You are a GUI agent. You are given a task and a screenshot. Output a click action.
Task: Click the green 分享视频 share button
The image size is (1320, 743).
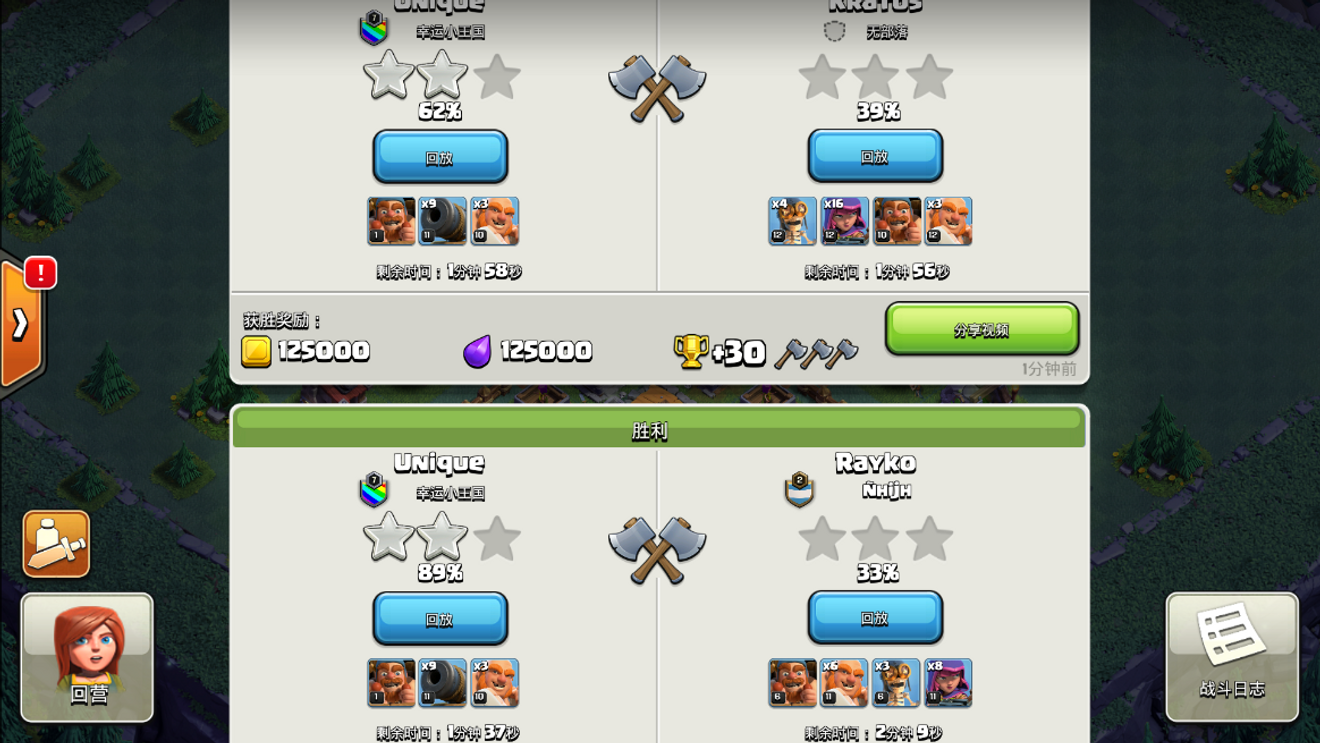(982, 329)
